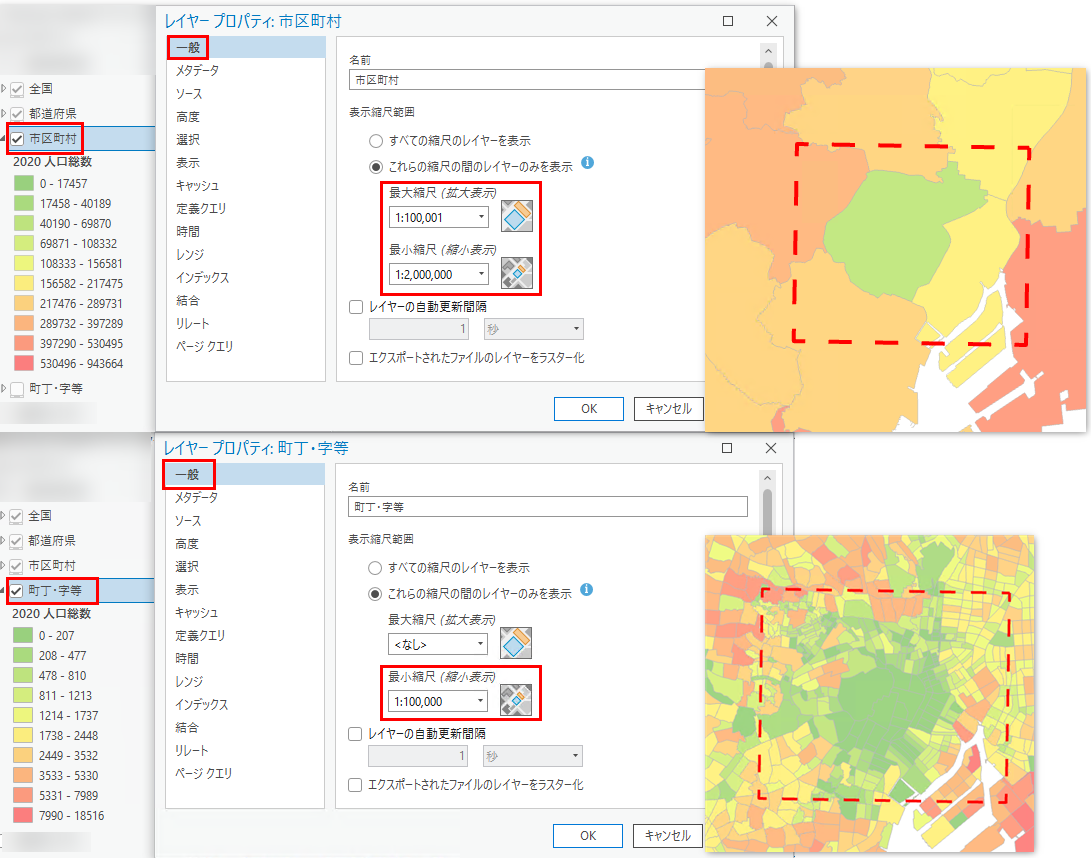
Task: Click the red legend swatch for 7990 - 18516
Action: 23,815
